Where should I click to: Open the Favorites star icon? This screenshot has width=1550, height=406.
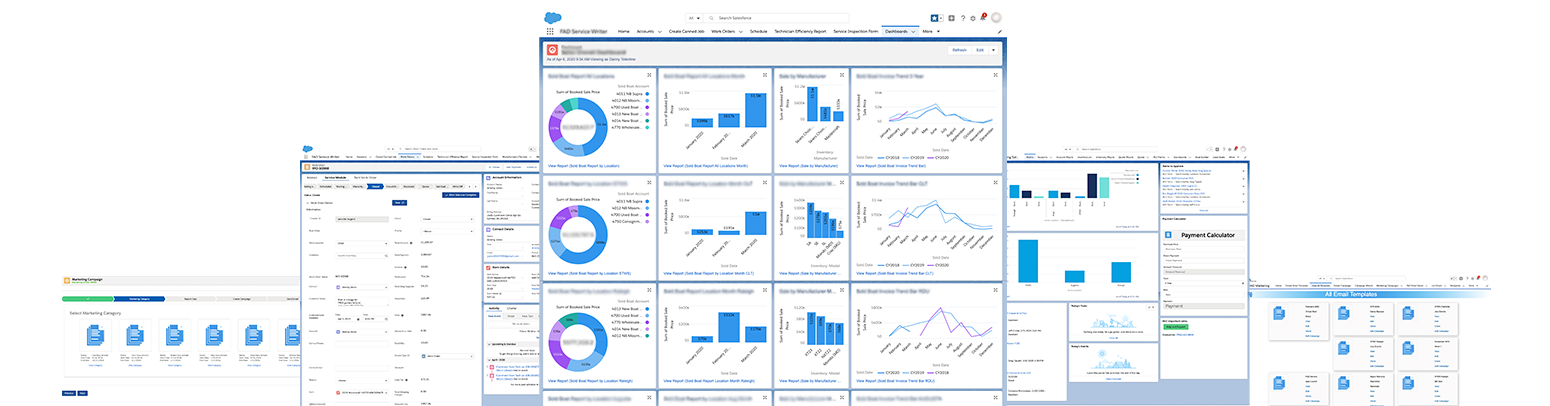[935, 18]
